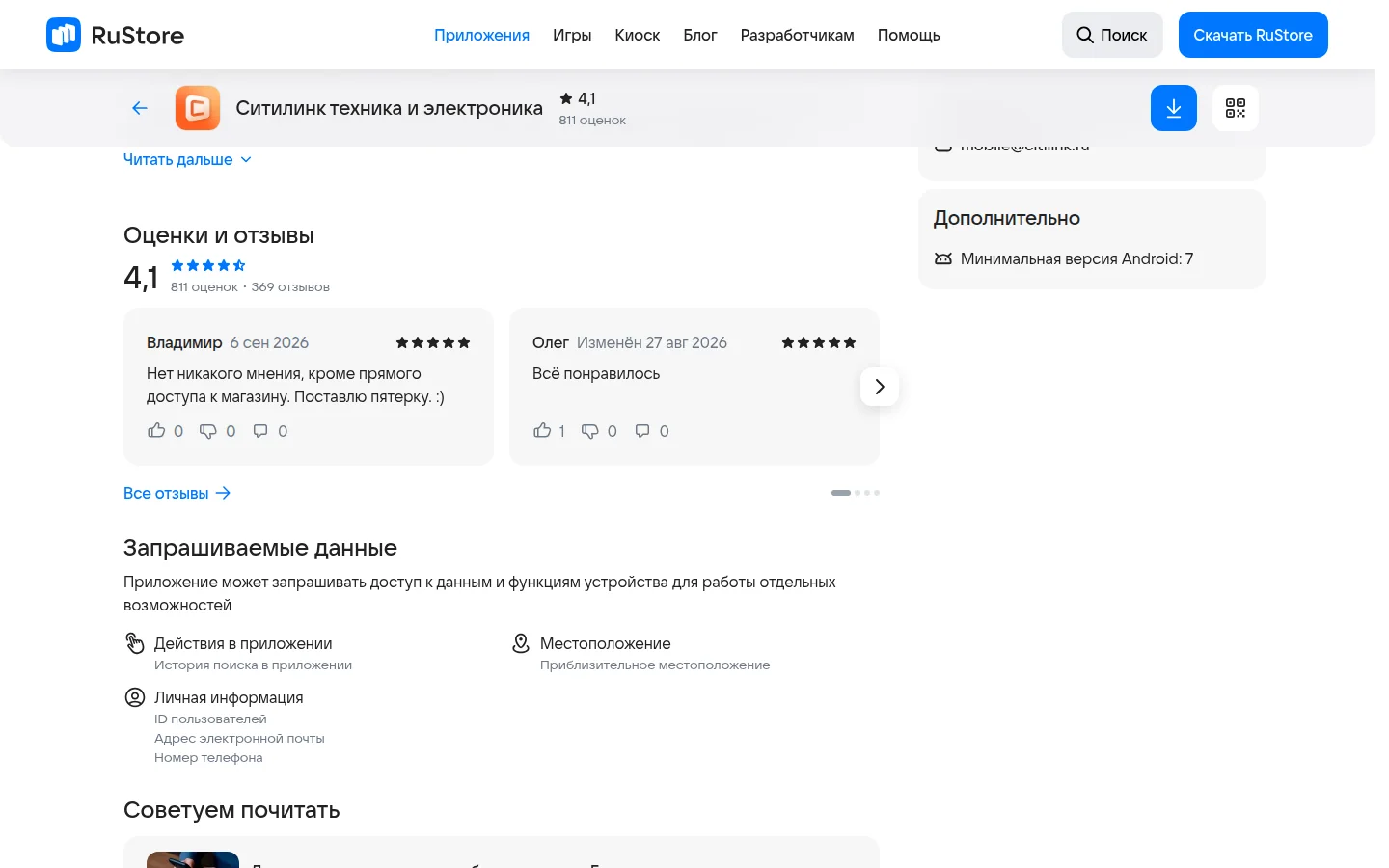Open the Советуем почитать article thumbnail
1389x868 pixels.
pyautogui.click(x=193, y=859)
